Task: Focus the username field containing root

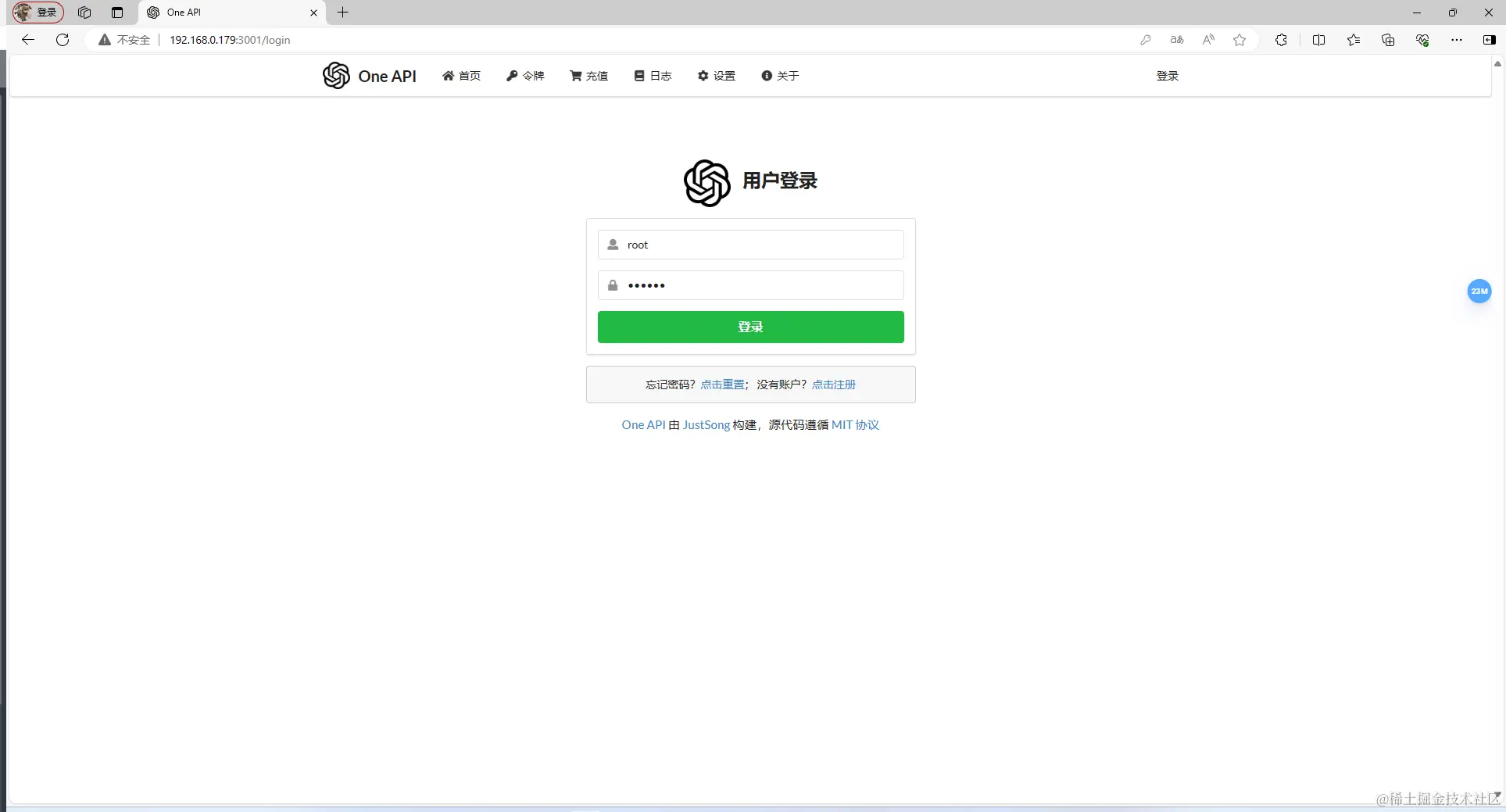Action: 750,245
